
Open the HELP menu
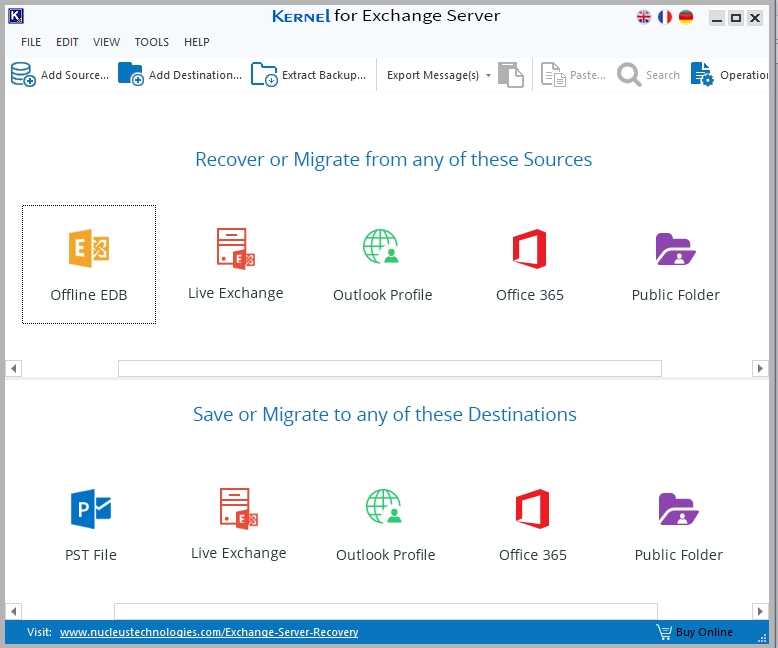(x=196, y=42)
